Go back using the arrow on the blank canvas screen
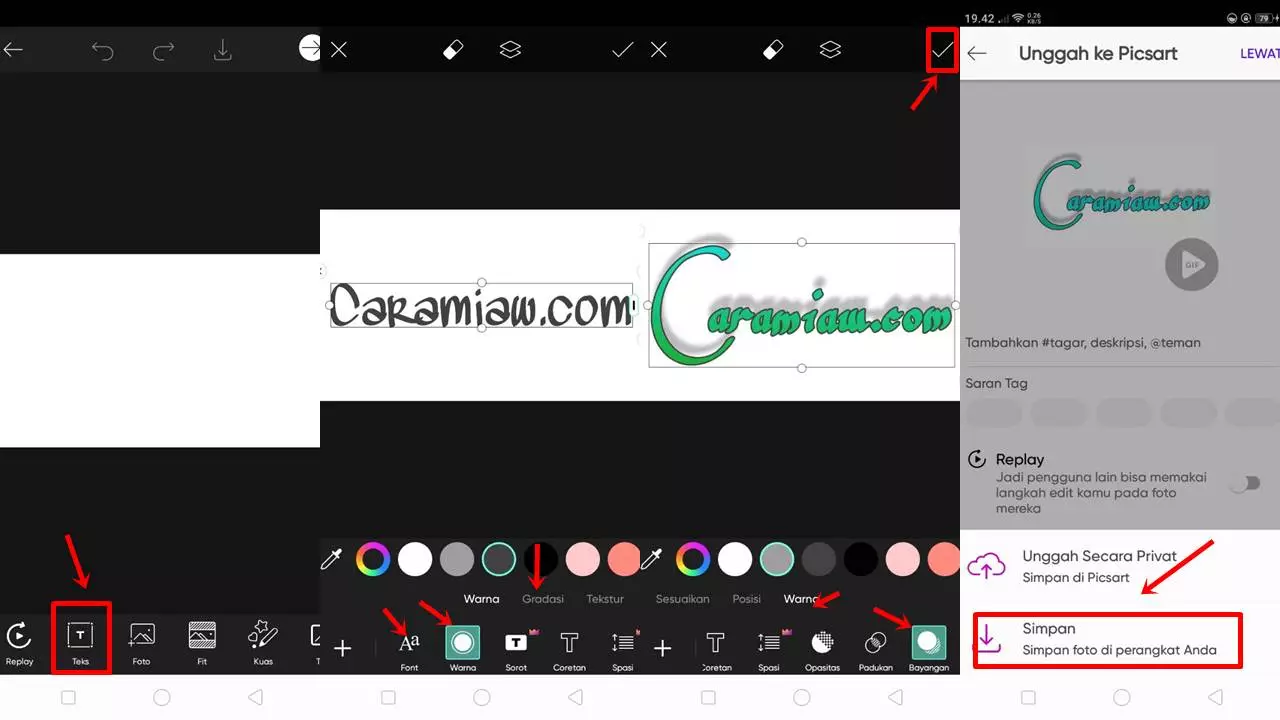1280x720 pixels. [13, 49]
